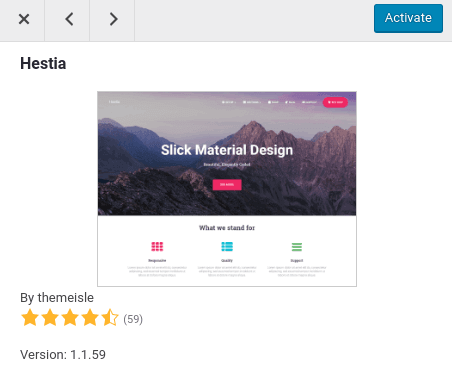Click the blue list Quality icon in preview
452x372 pixels.
pyautogui.click(x=227, y=247)
